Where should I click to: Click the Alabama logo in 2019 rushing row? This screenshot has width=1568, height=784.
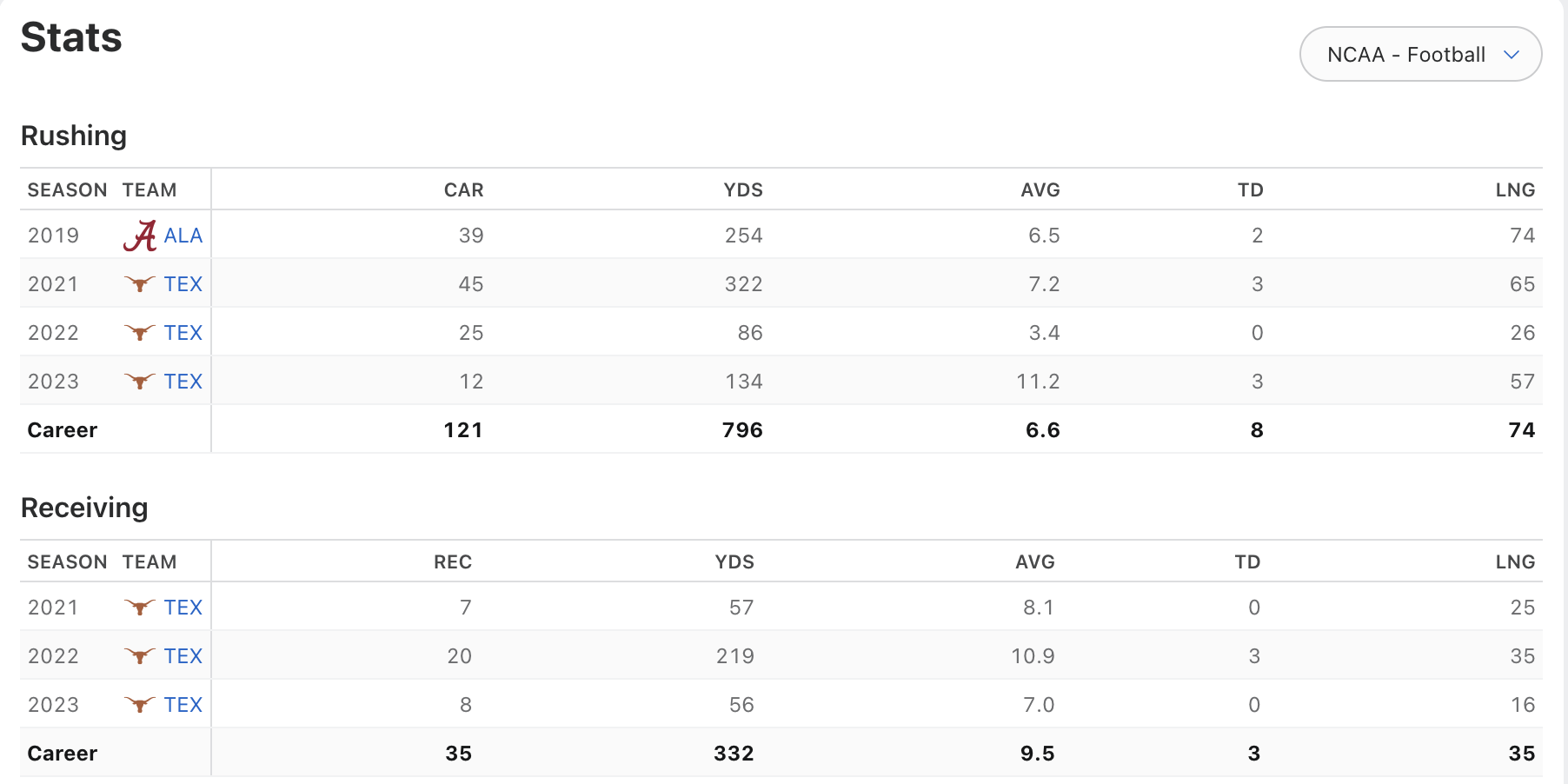(x=140, y=236)
